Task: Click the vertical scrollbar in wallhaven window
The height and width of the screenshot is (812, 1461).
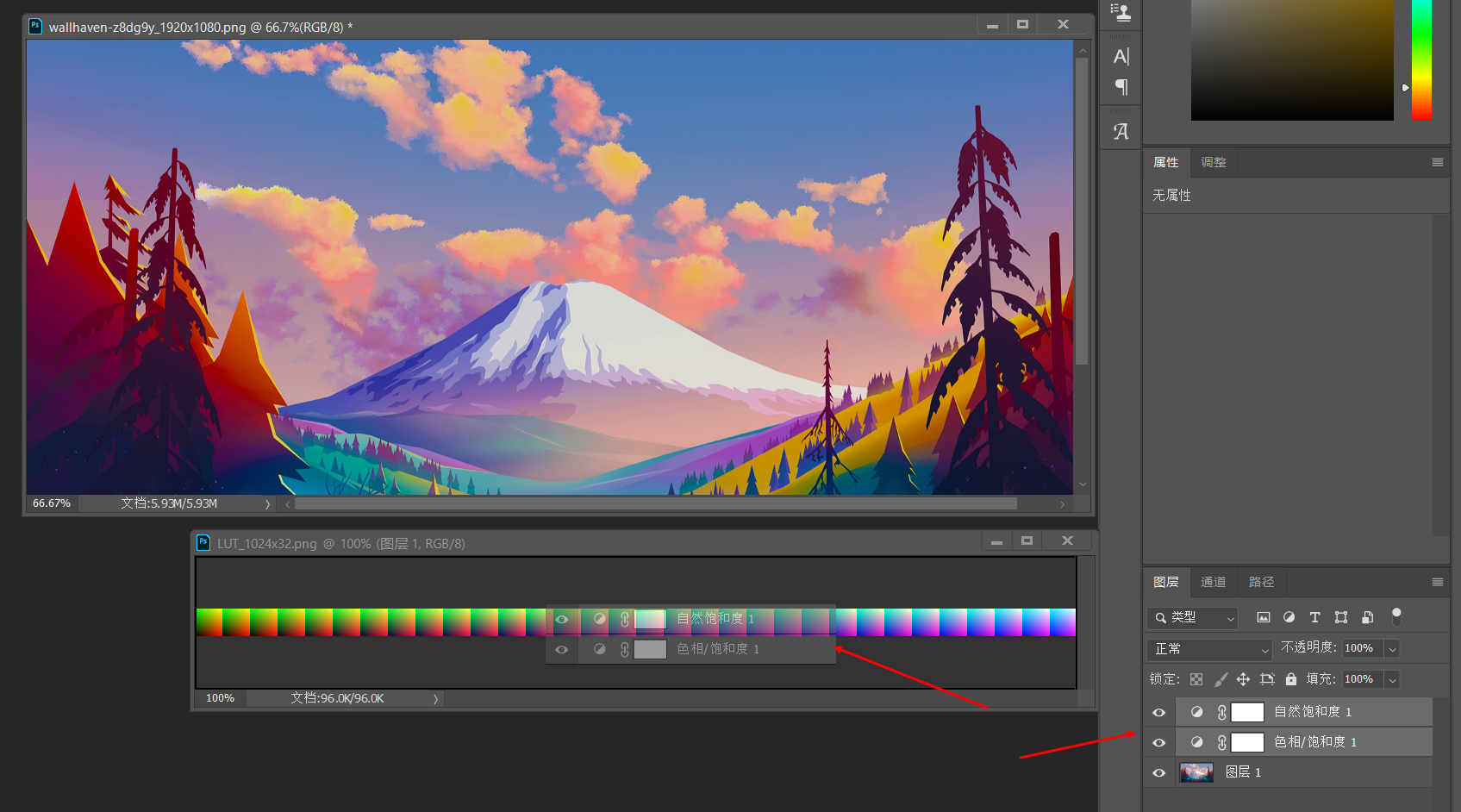Action: pos(1083,211)
